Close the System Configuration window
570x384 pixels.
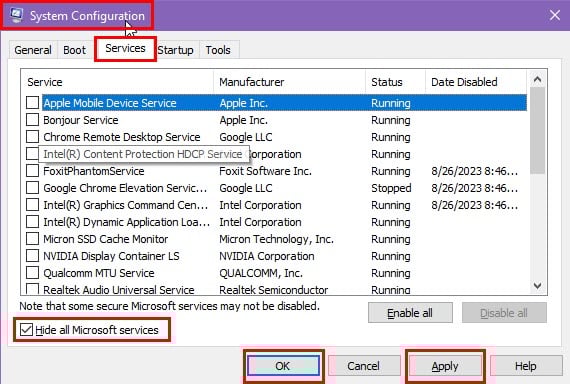pos(555,15)
